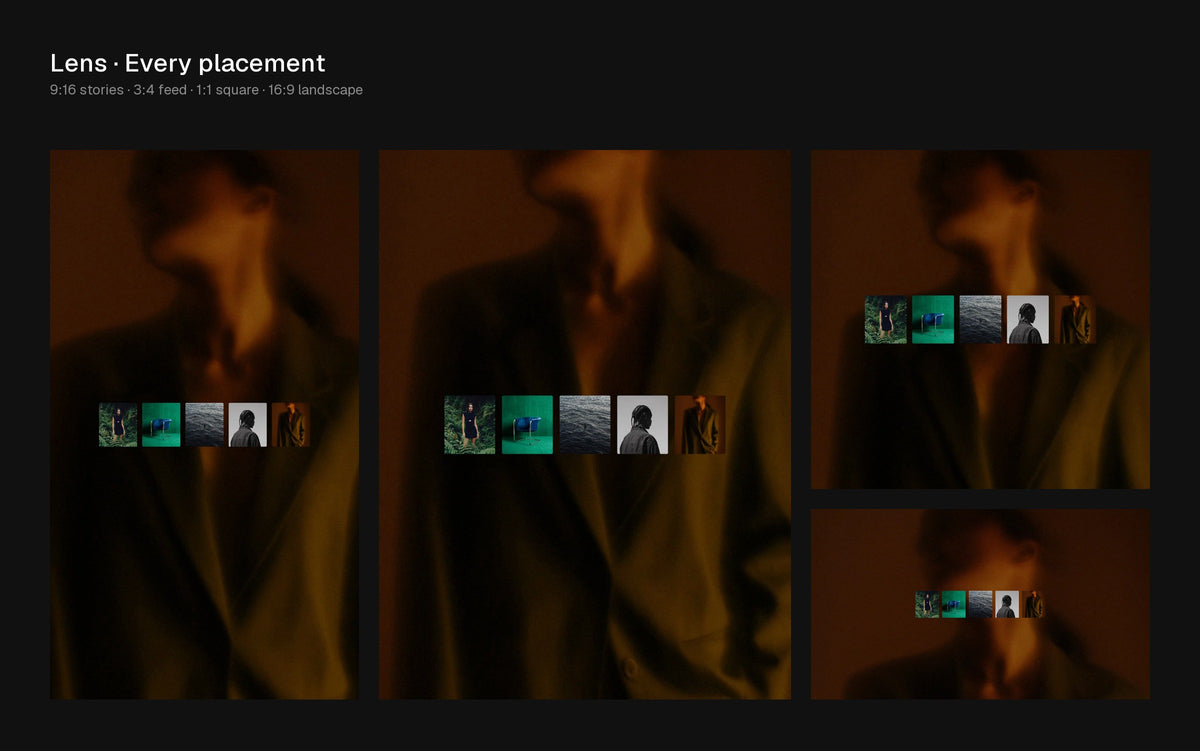Choose the ocean waves thumbnail in square card

pyautogui.click(x=981, y=320)
